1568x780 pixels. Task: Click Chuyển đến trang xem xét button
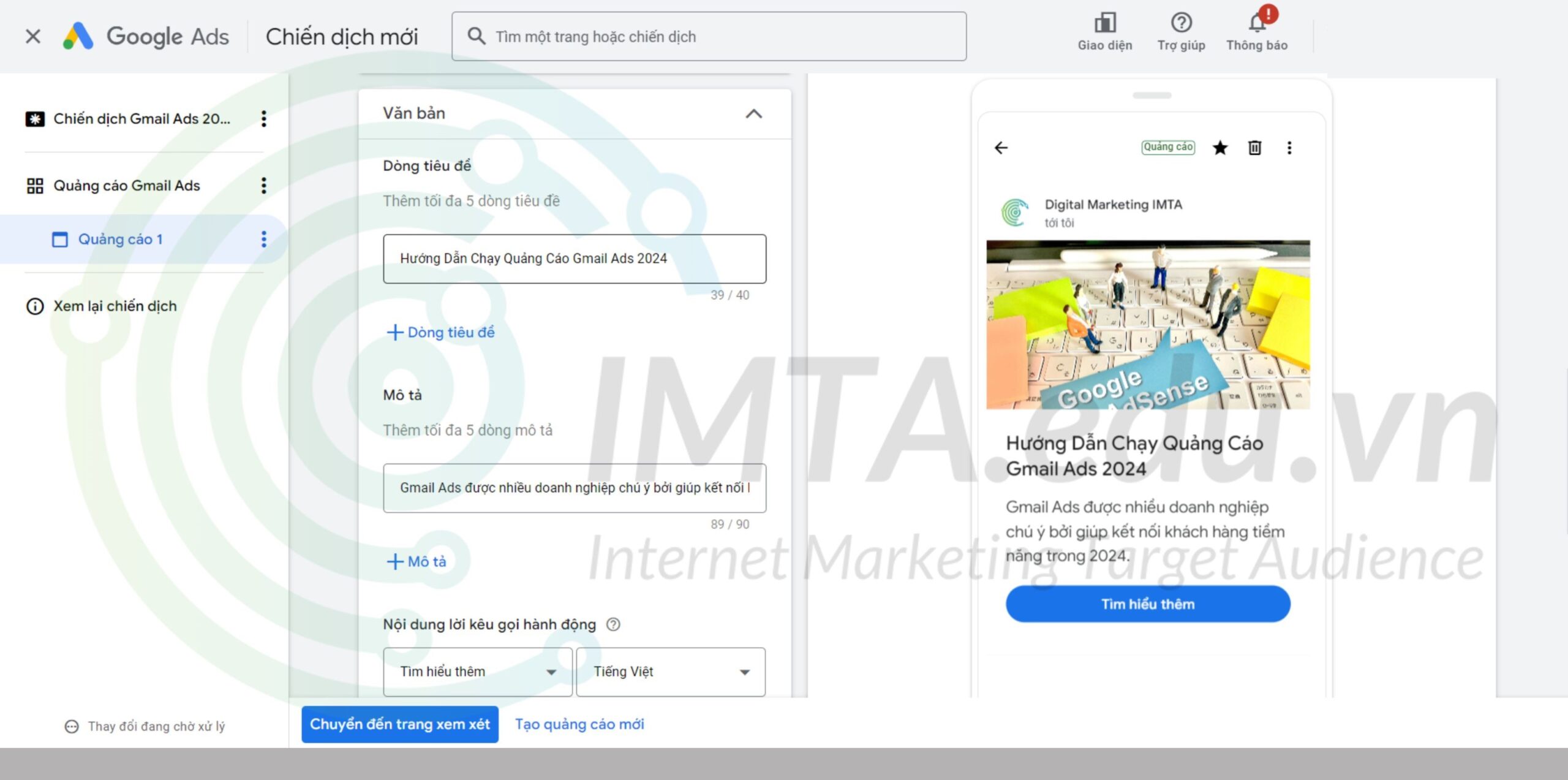pyautogui.click(x=400, y=724)
